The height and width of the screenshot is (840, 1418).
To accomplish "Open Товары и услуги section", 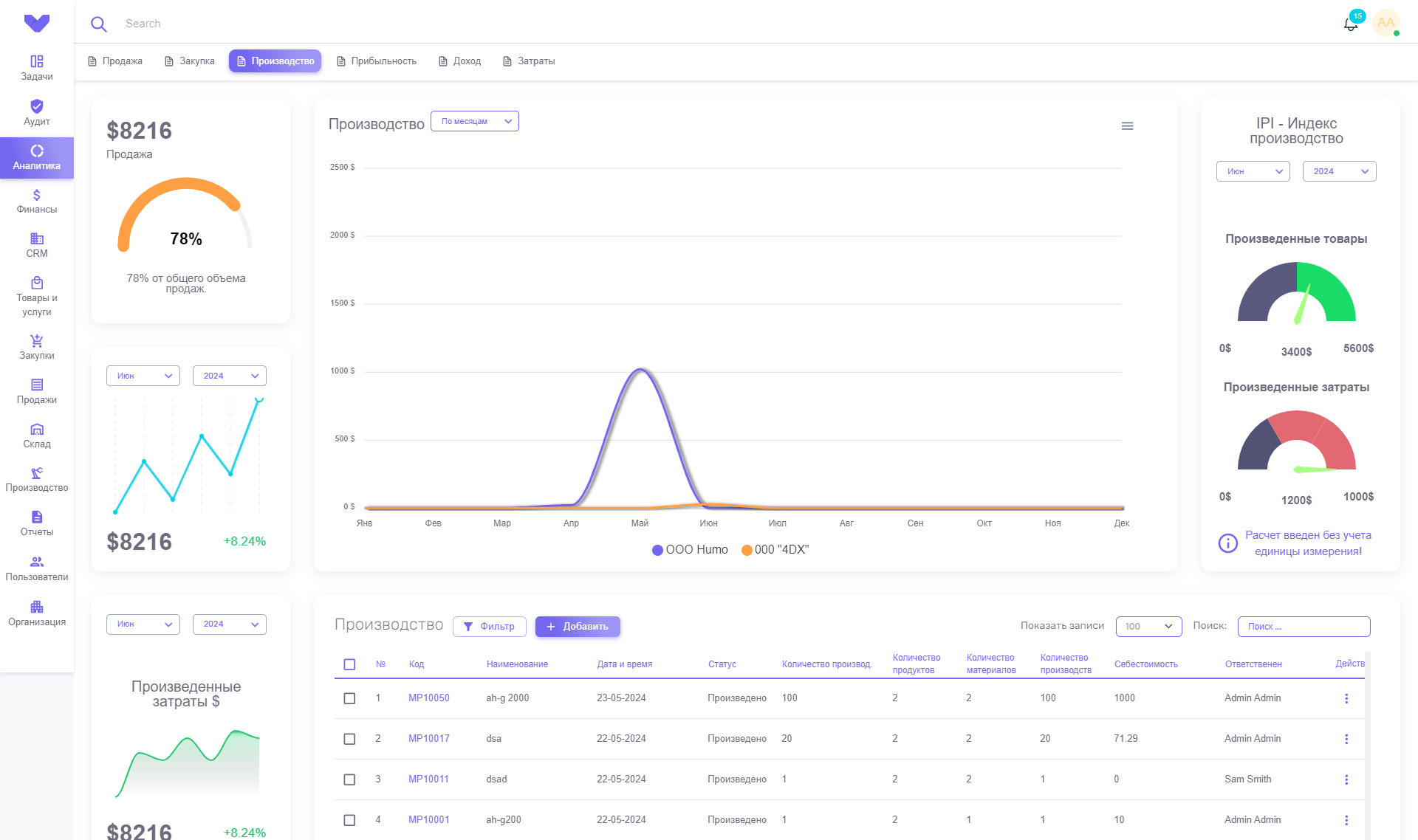I will click(37, 296).
